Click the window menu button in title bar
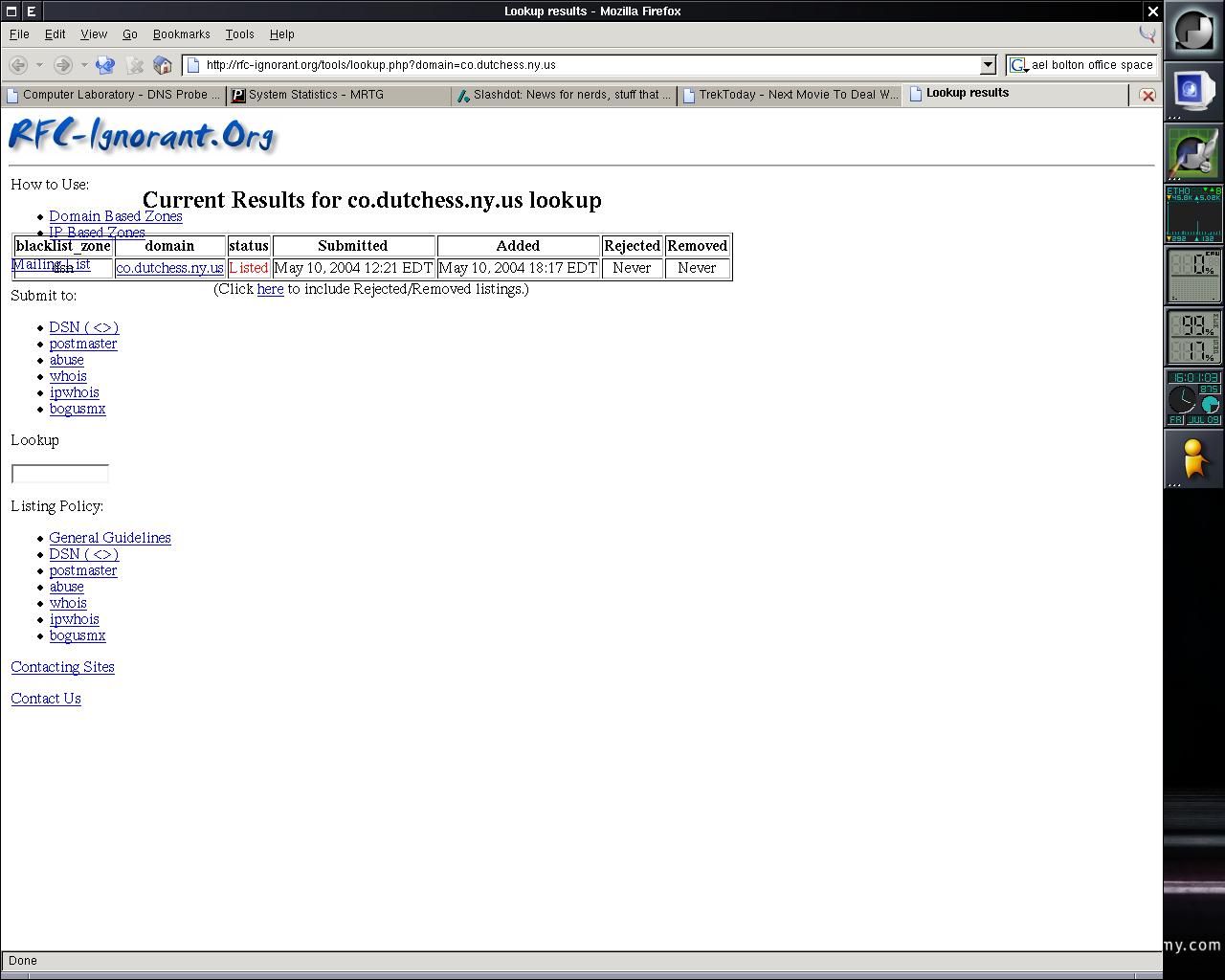Viewport: 1225px width, 980px height. (x=10, y=11)
